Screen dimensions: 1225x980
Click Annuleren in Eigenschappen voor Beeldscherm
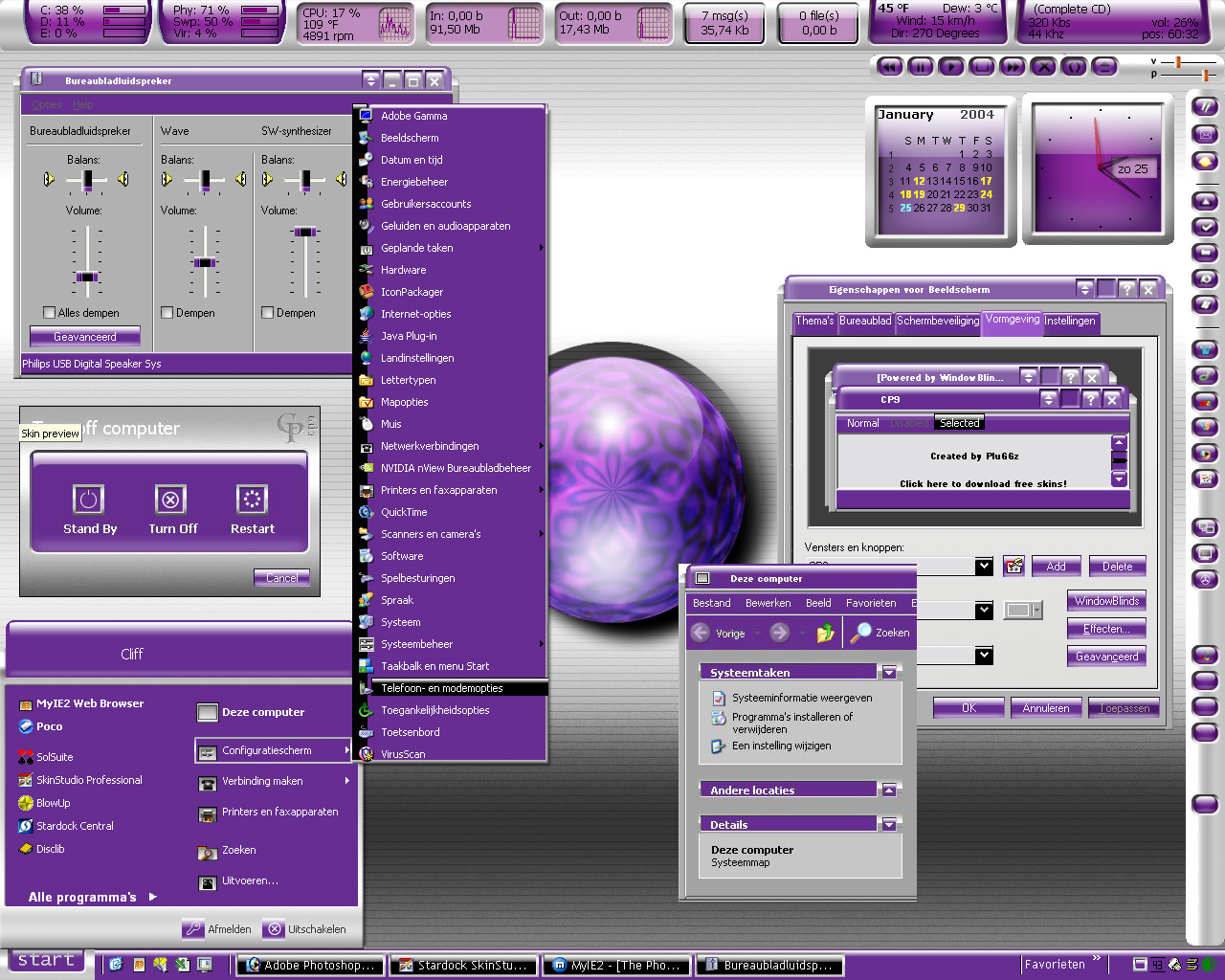[1046, 708]
